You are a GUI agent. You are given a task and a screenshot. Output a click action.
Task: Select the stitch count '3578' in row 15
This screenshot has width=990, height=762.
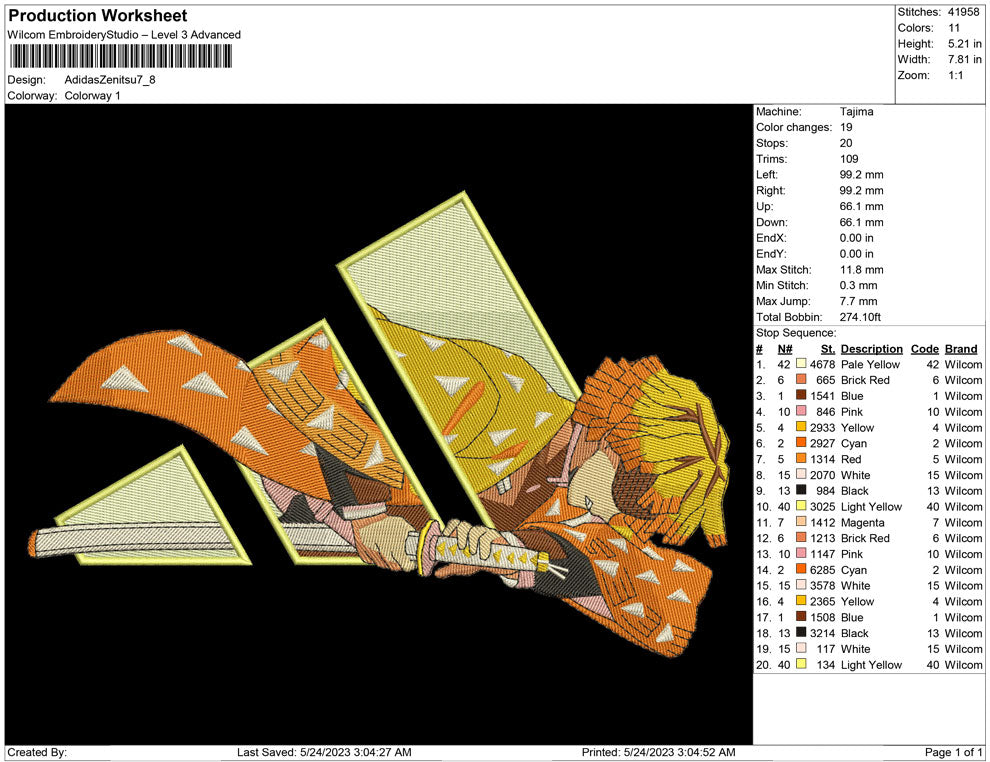[x=823, y=585]
